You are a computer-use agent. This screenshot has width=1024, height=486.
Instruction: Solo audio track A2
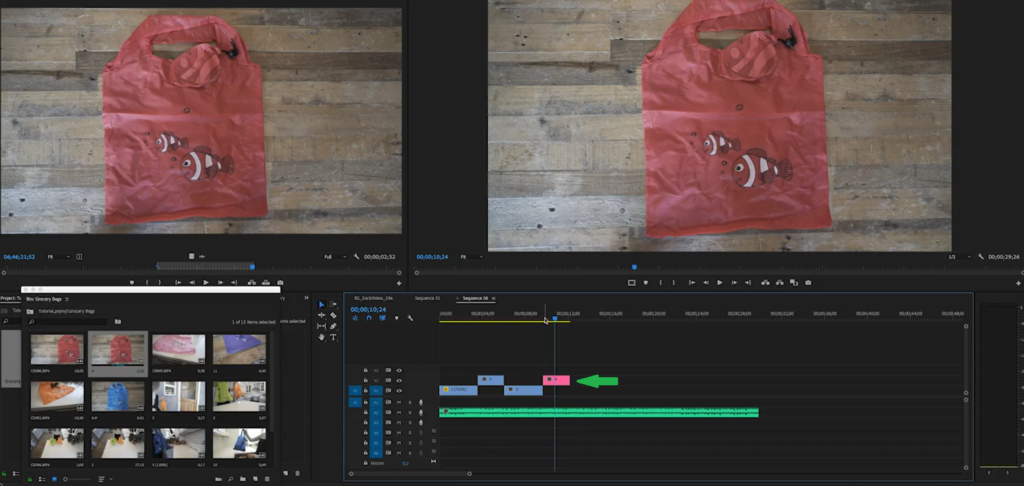(409, 412)
